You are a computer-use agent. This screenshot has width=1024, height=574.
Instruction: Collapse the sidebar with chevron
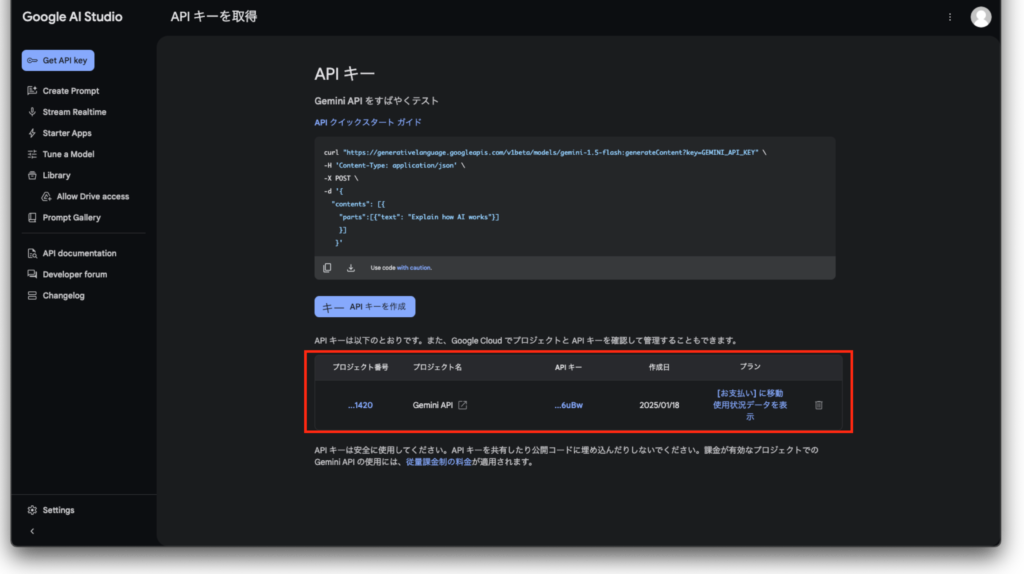(32, 532)
